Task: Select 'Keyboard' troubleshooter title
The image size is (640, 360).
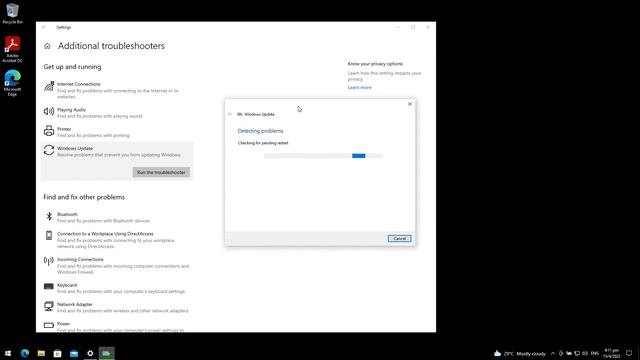Action: click(x=67, y=285)
